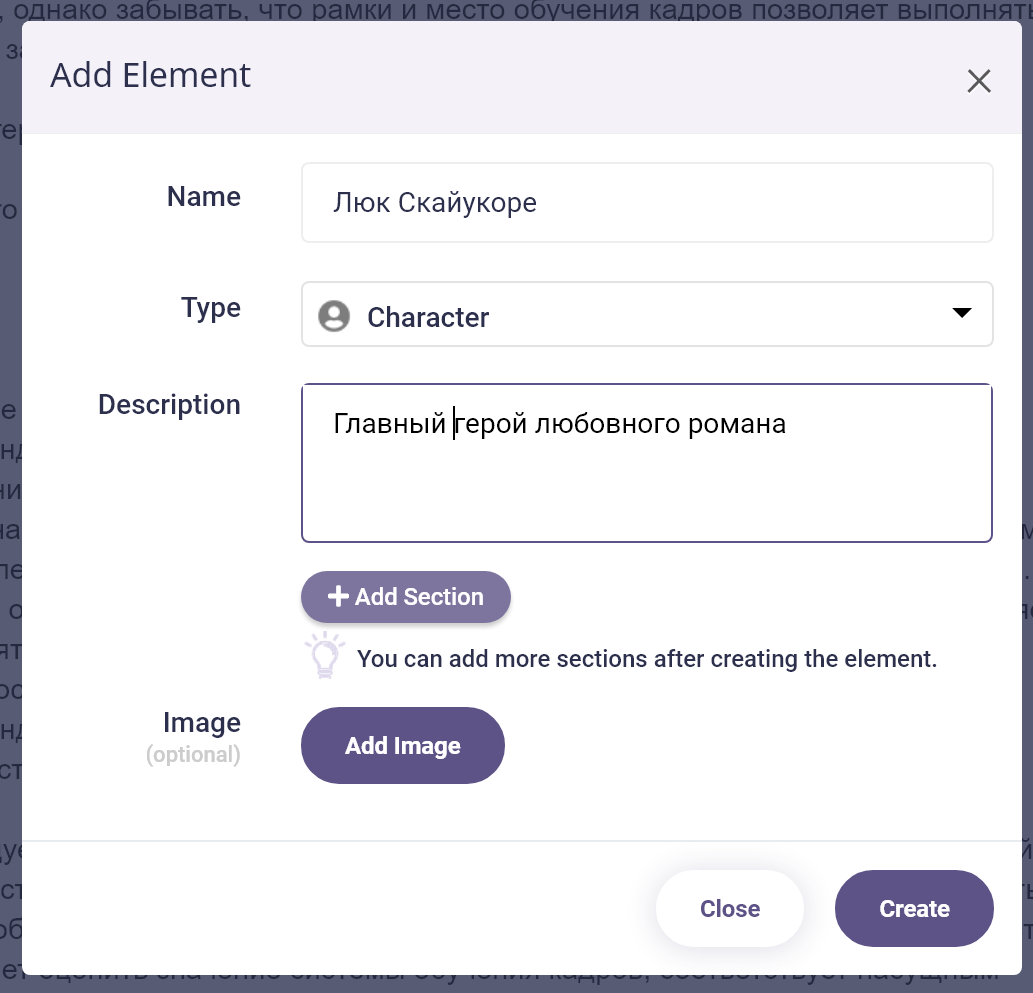Image resolution: width=1033 pixels, height=993 pixels.
Task: Click the Create button
Action: point(914,909)
